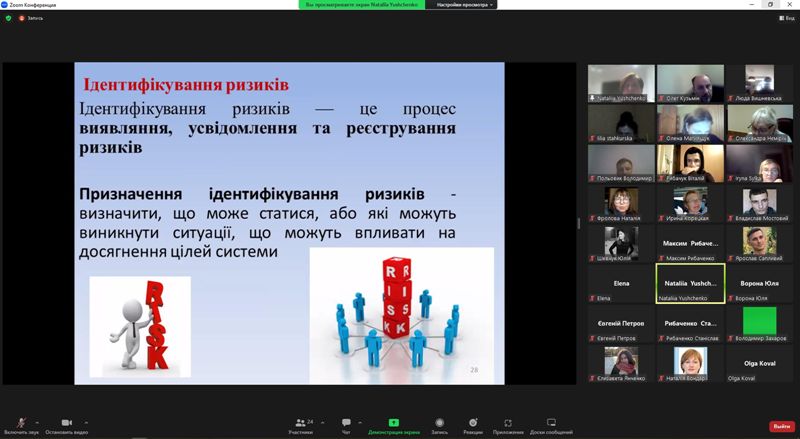Viewport: 800px width, 439px height.
Task: Click RISK stacked cubes image on slide
Action: [402, 315]
